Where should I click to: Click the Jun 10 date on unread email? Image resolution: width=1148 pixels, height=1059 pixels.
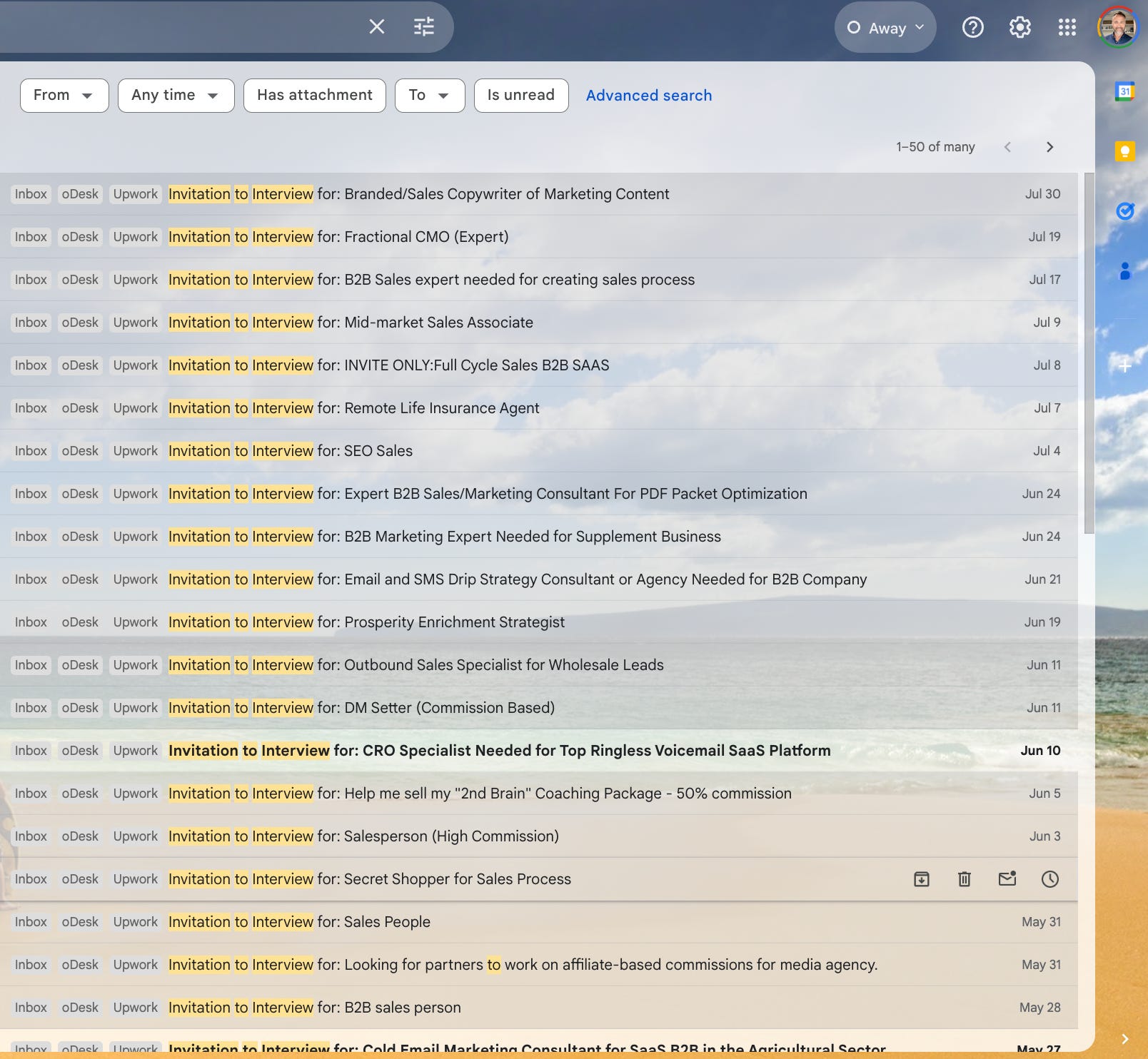pyautogui.click(x=1040, y=751)
